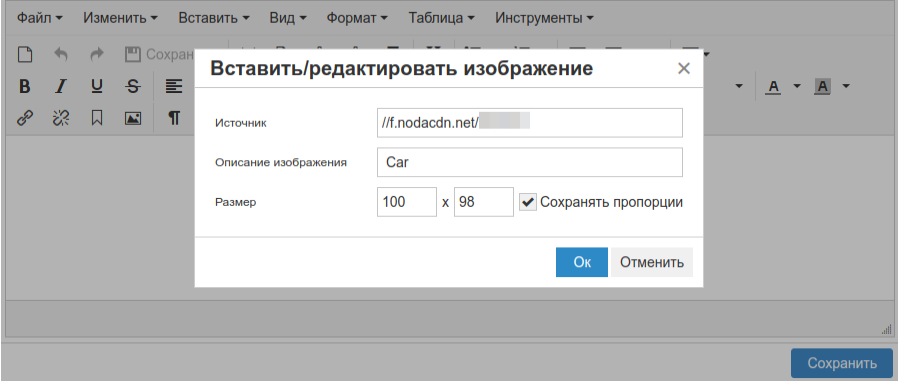Open the text color dropdown arrow
898x382 pixels.
pyautogui.click(x=797, y=86)
